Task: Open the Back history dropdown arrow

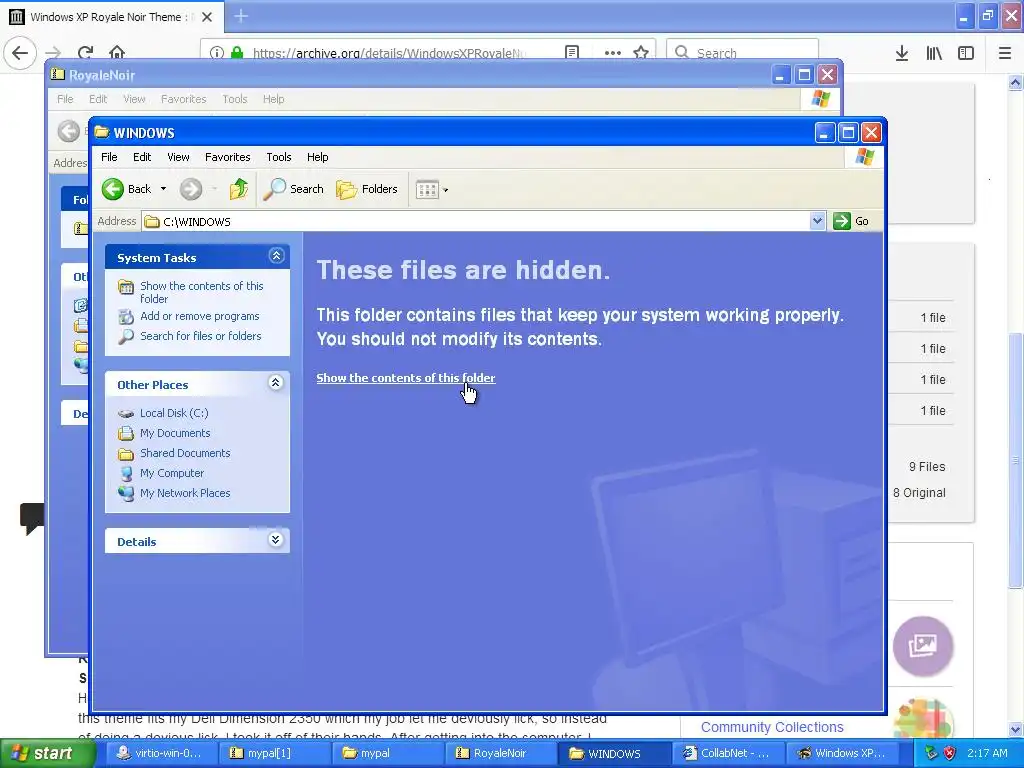Action: coord(163,189)
